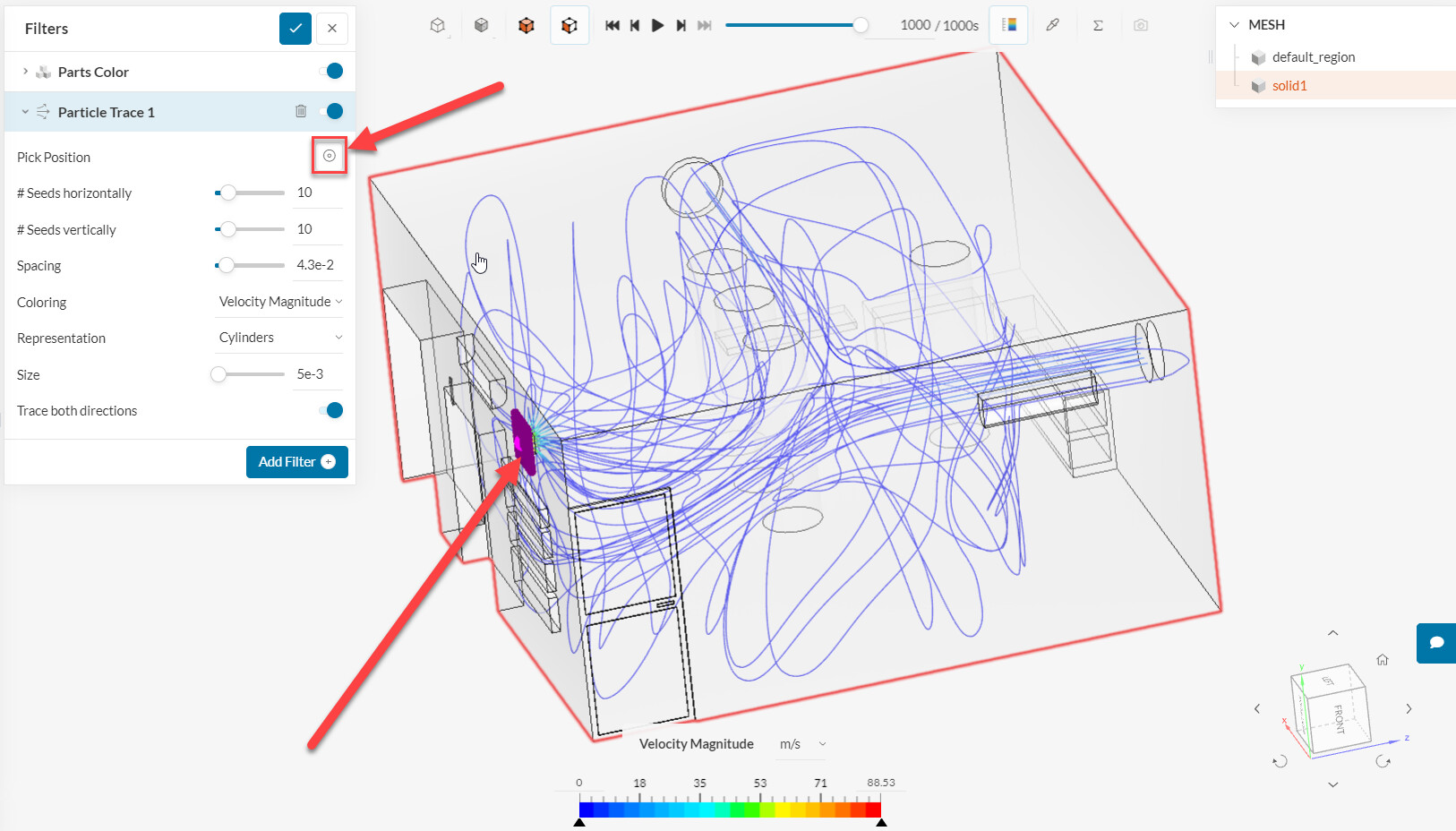1456x831 pixels.
Task: Click the Add Filter button
Action: pos(296,461)
